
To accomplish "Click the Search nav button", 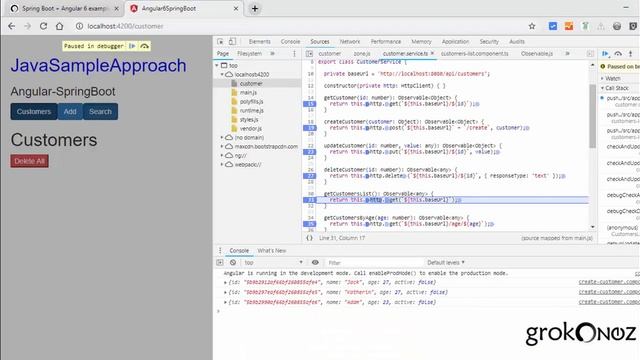I will (100, 111).
